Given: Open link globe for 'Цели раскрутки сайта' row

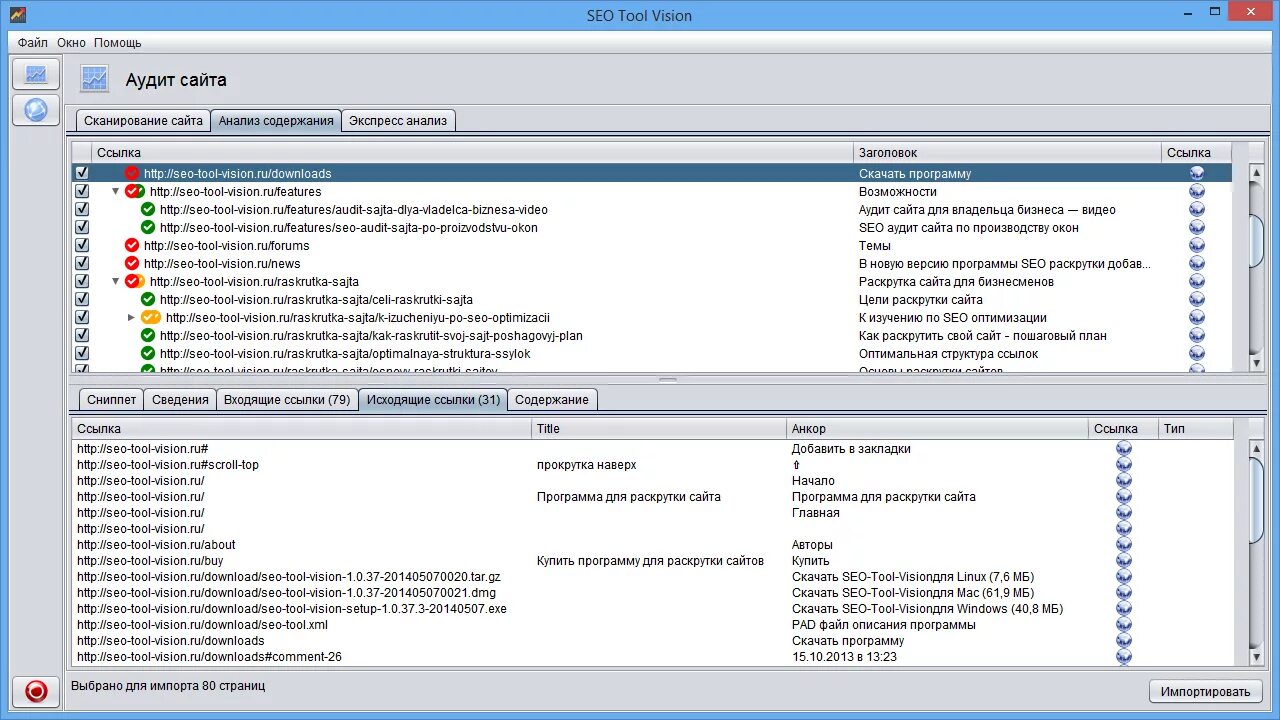Looking at the screenshot, I should [x=1196, y=299].
